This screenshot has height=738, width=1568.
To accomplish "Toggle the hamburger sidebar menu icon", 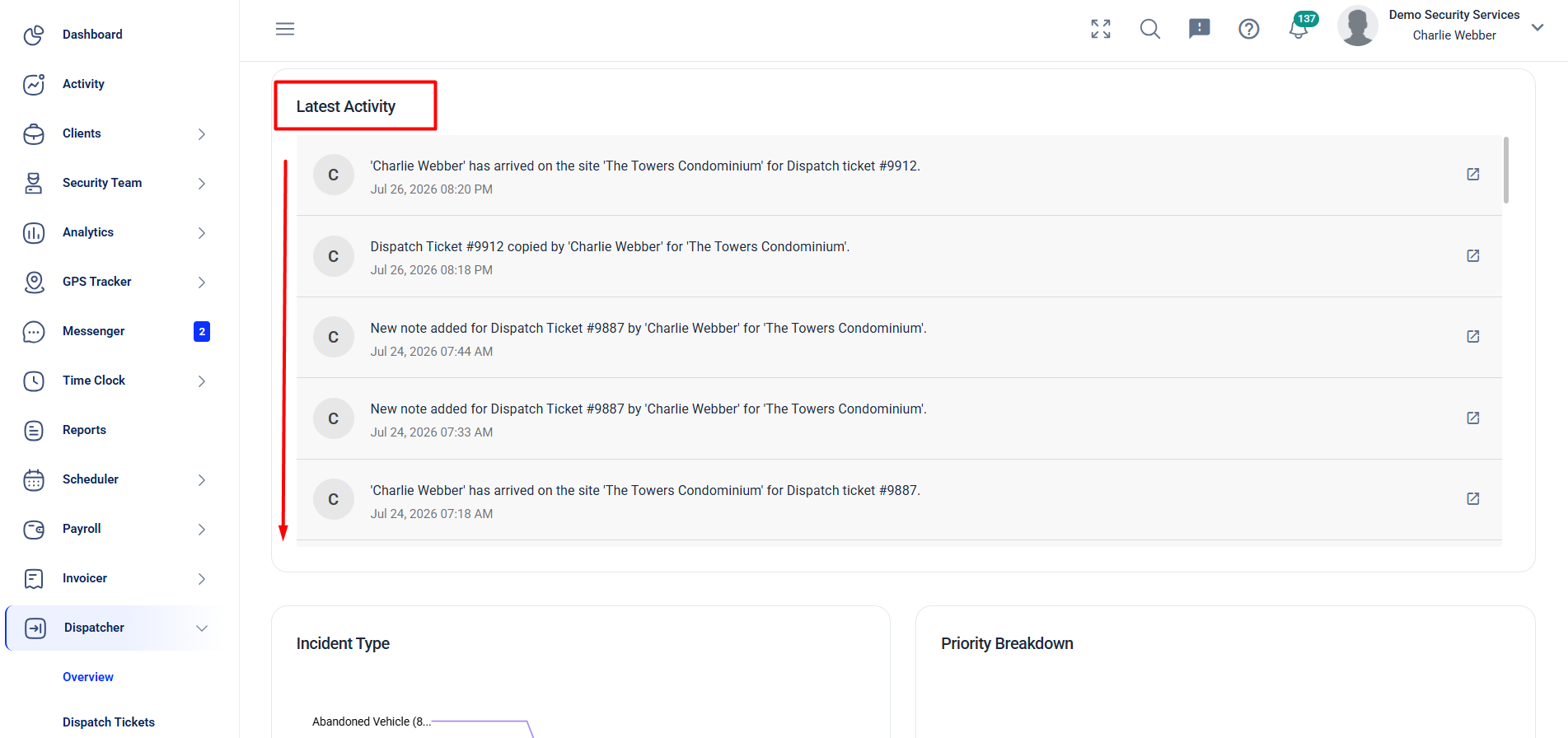I will (285, 29).
